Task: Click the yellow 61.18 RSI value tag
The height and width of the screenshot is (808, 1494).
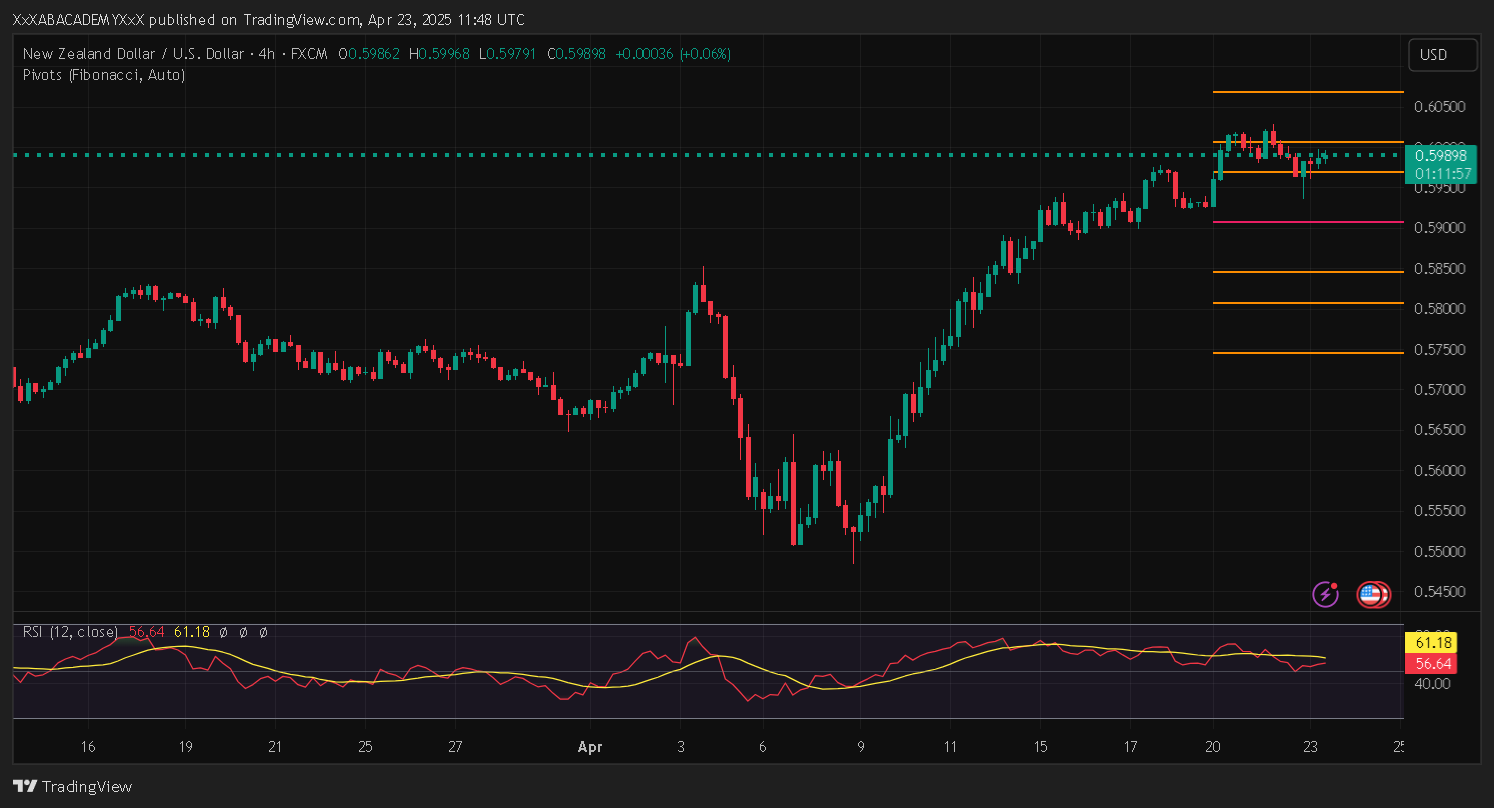Action: (x=1429, y=642)
